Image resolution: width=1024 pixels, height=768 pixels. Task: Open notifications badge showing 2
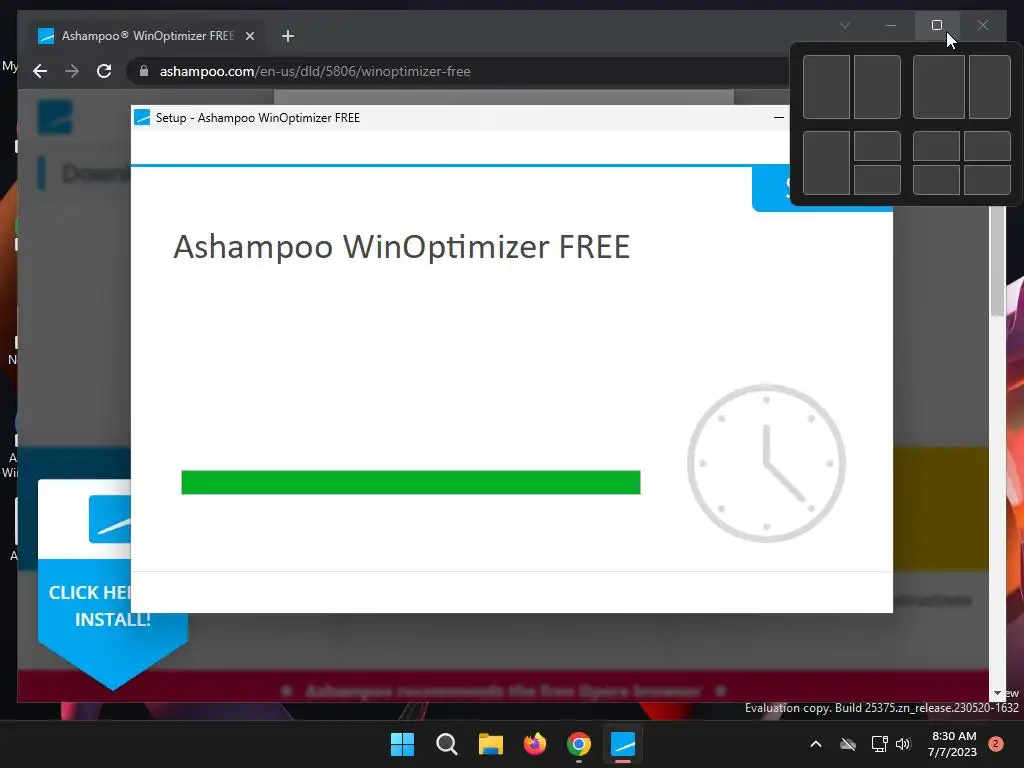point(995,744)
